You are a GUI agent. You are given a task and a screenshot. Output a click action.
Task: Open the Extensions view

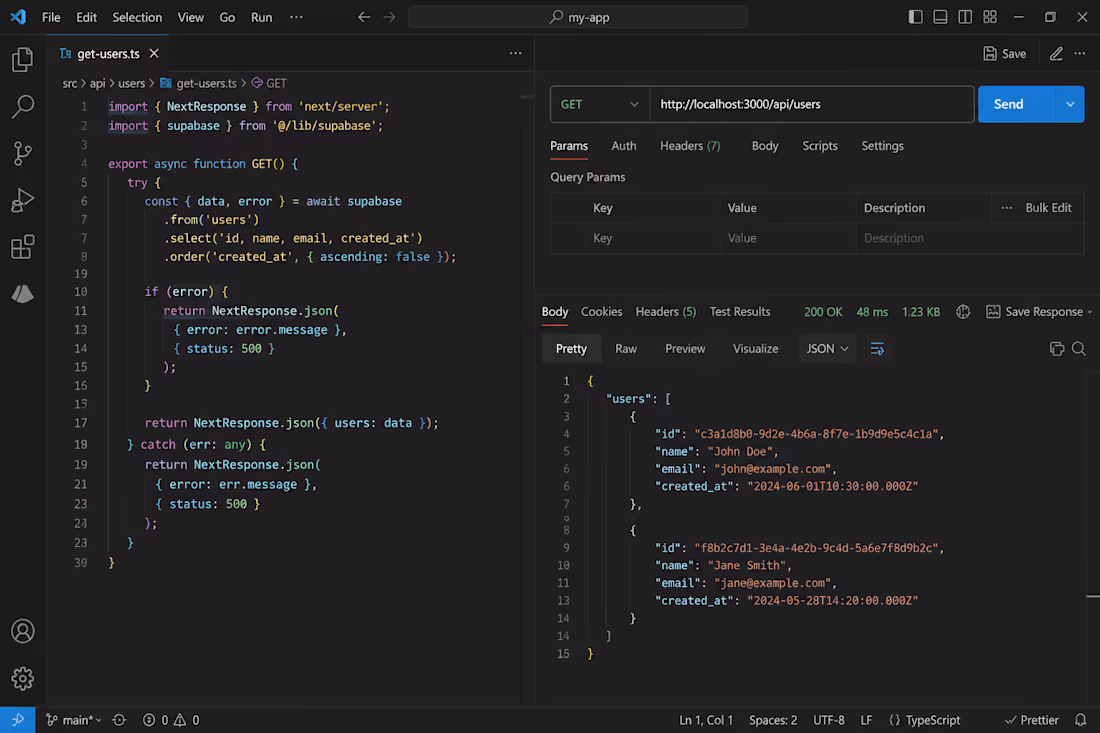22,246
